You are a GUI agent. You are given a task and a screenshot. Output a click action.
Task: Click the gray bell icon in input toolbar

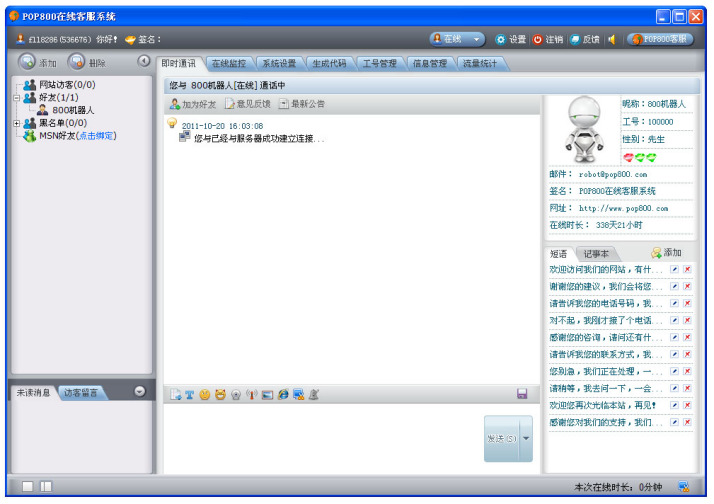(314, 395)
